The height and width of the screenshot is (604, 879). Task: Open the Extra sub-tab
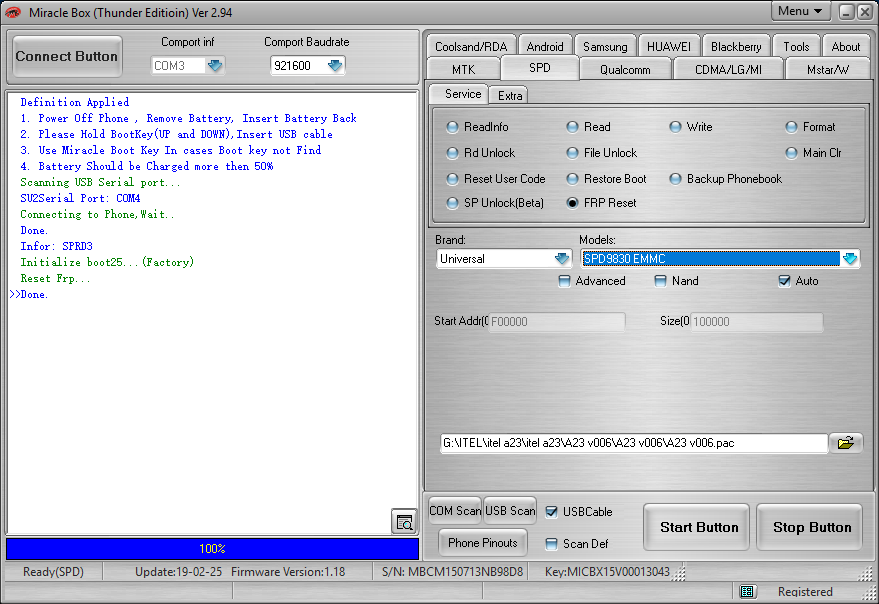pos(510,95)
